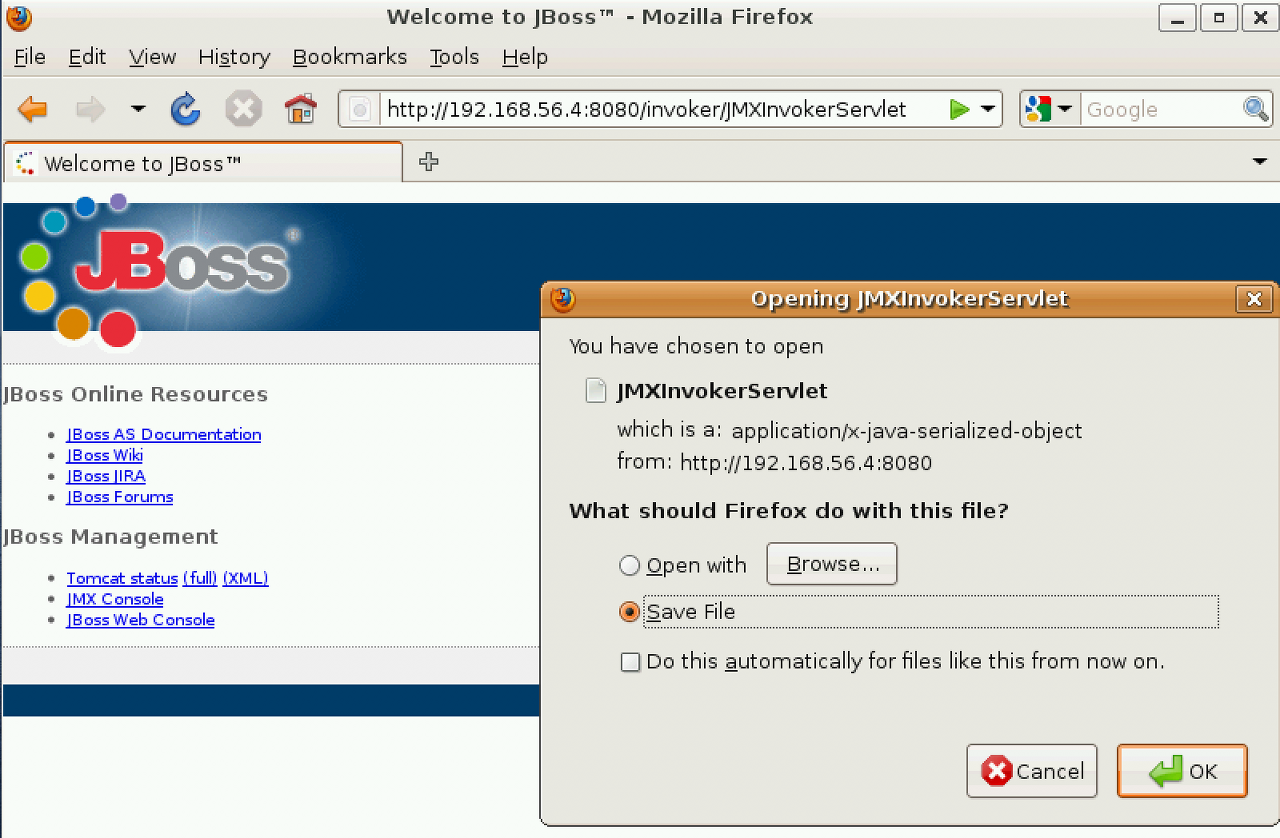The image size is (1280, 838).
Task: Maximize the Firefox window
Action: pos(1218,17)
